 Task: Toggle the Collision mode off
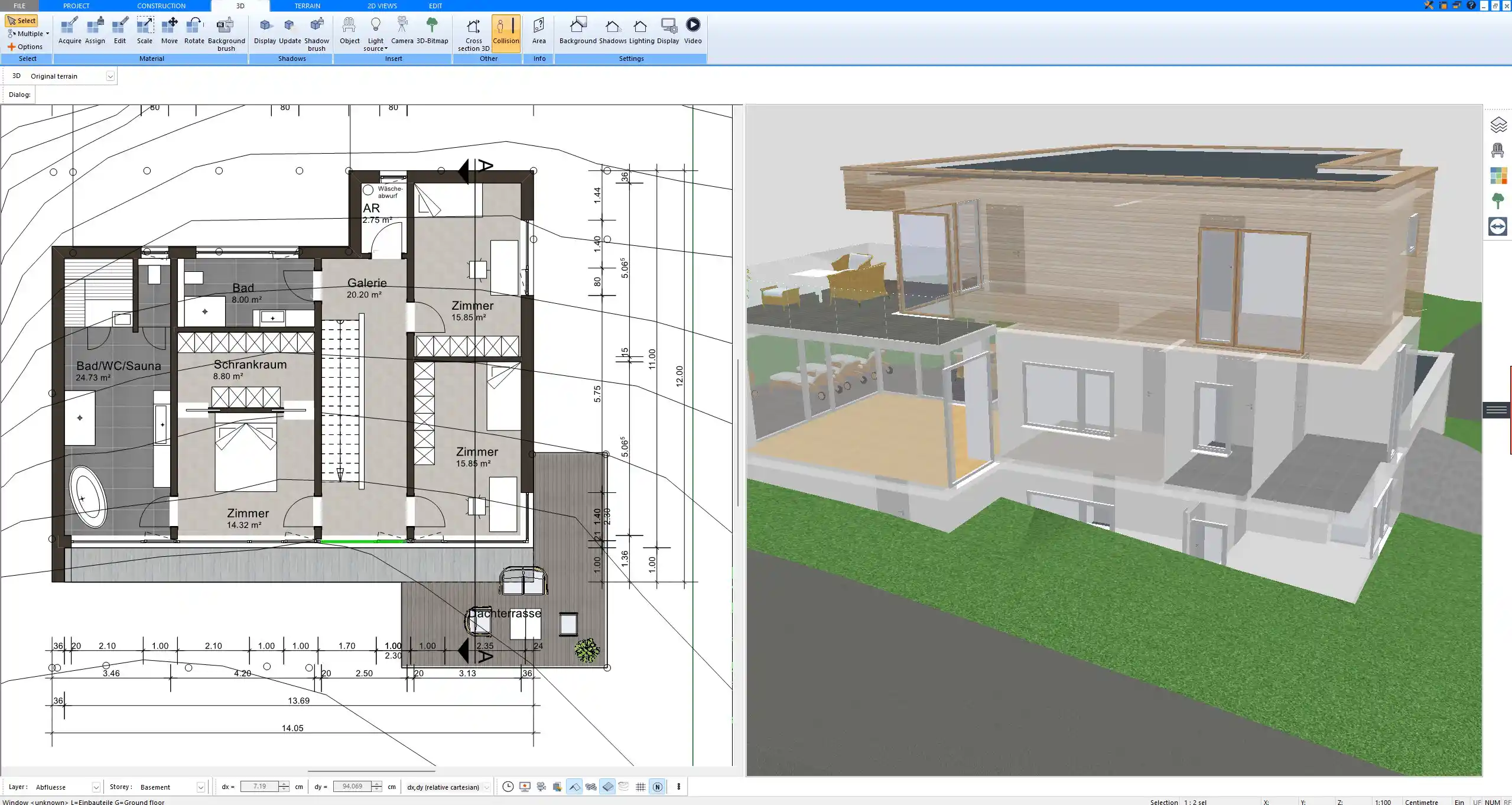505,30
